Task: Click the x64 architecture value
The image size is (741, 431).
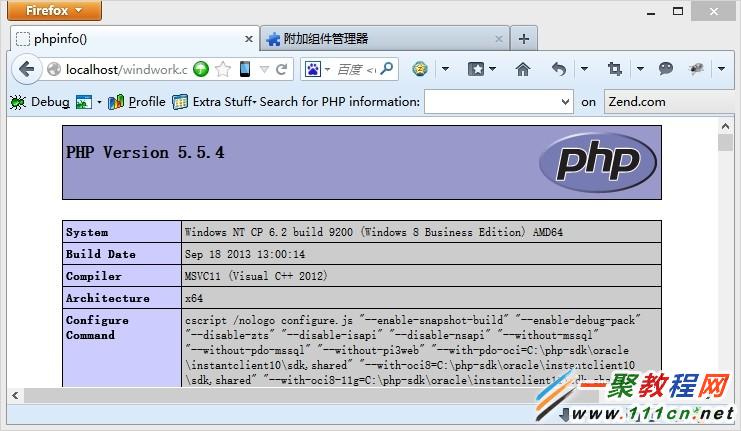Action: click(194, 298)
